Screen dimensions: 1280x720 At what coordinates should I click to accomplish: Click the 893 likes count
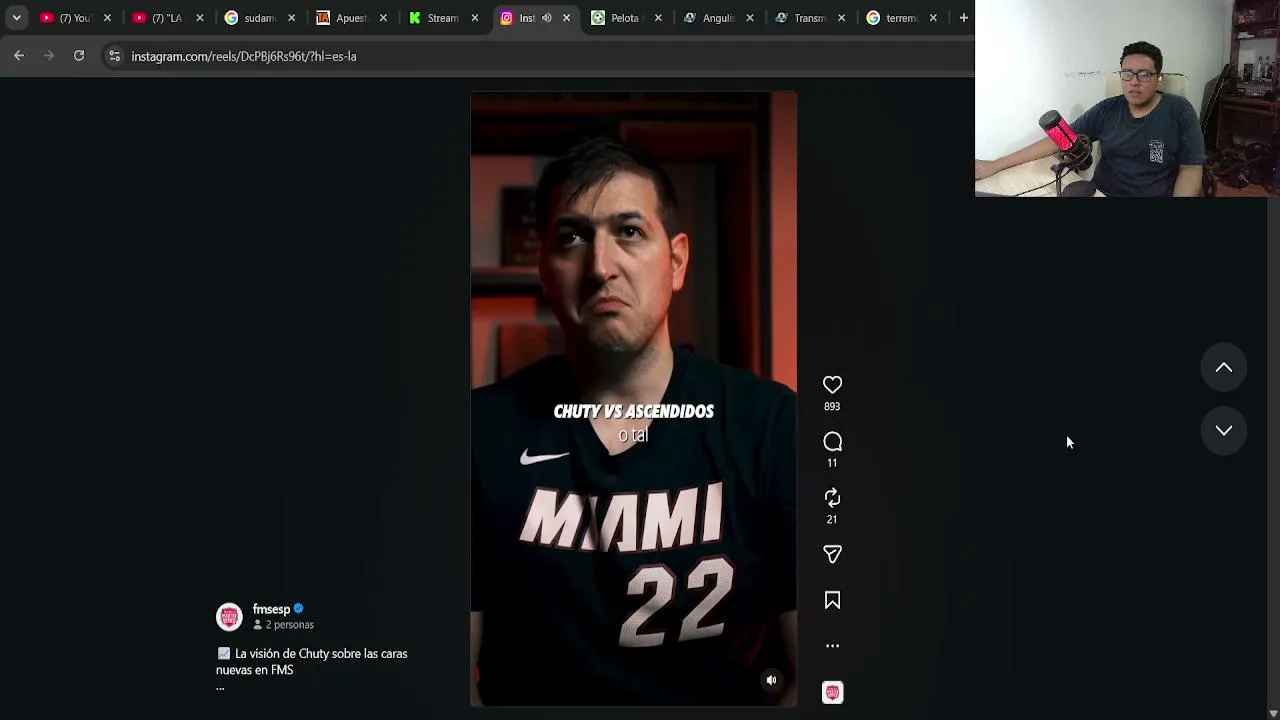pos(832,407)
